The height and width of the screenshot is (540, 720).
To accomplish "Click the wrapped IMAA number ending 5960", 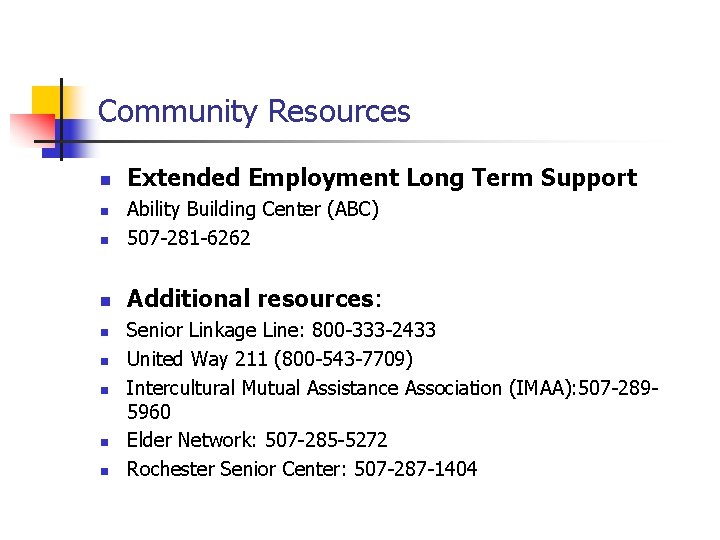I will [149, 411].
